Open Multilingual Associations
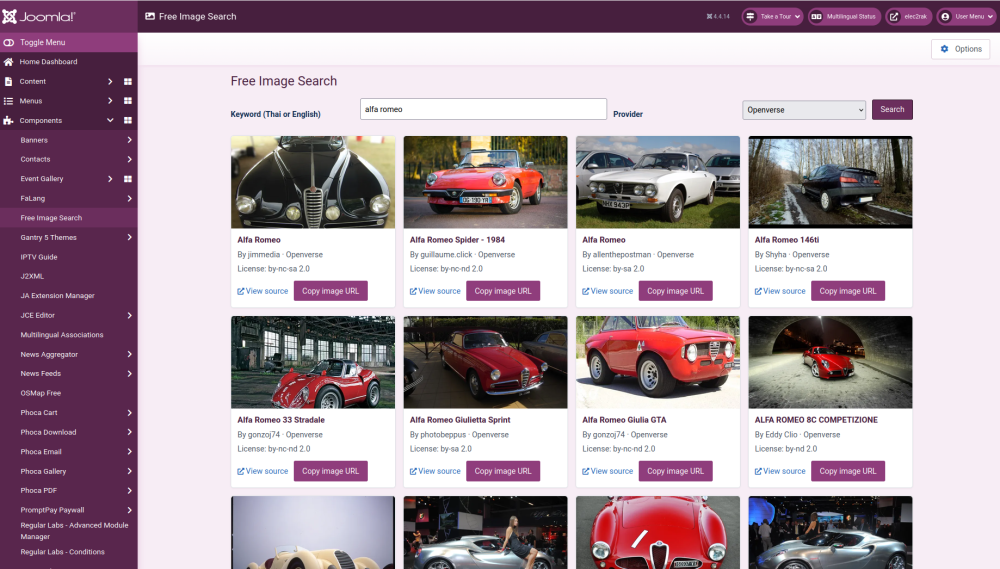Viewport: 1000px width, 569px height. (62, 335)
